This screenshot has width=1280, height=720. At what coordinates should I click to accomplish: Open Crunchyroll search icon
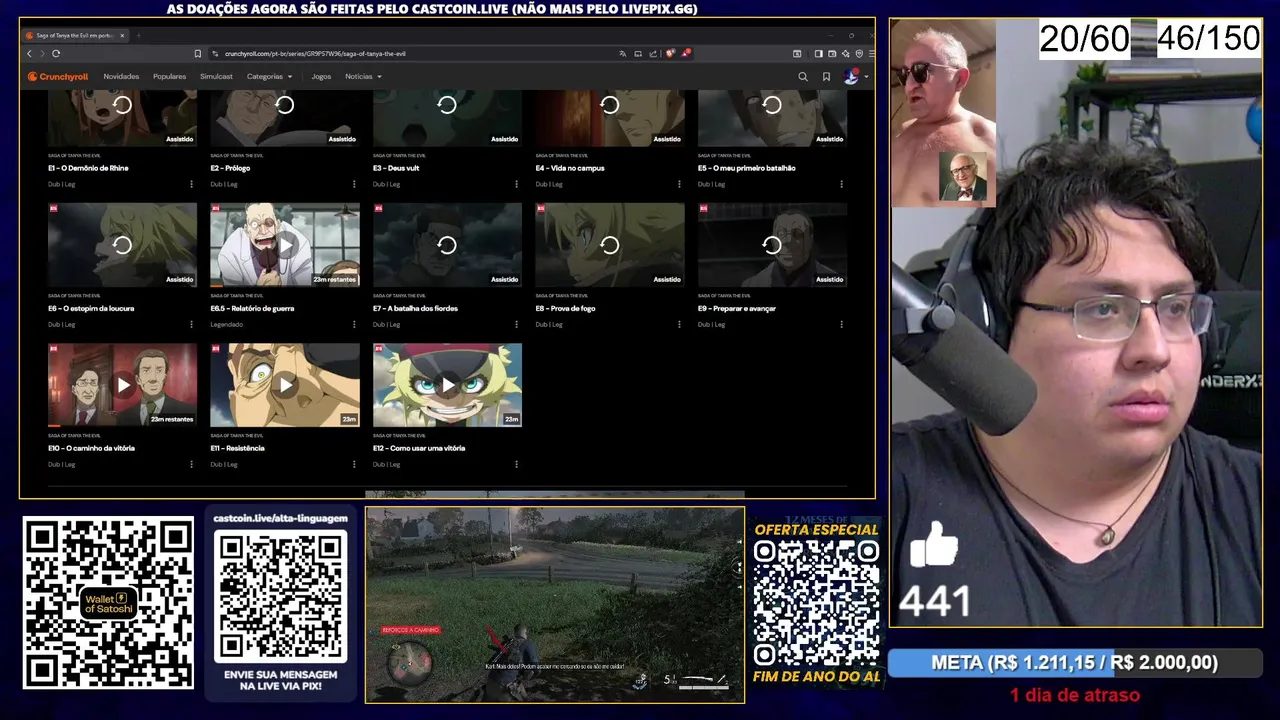[802, 76]
